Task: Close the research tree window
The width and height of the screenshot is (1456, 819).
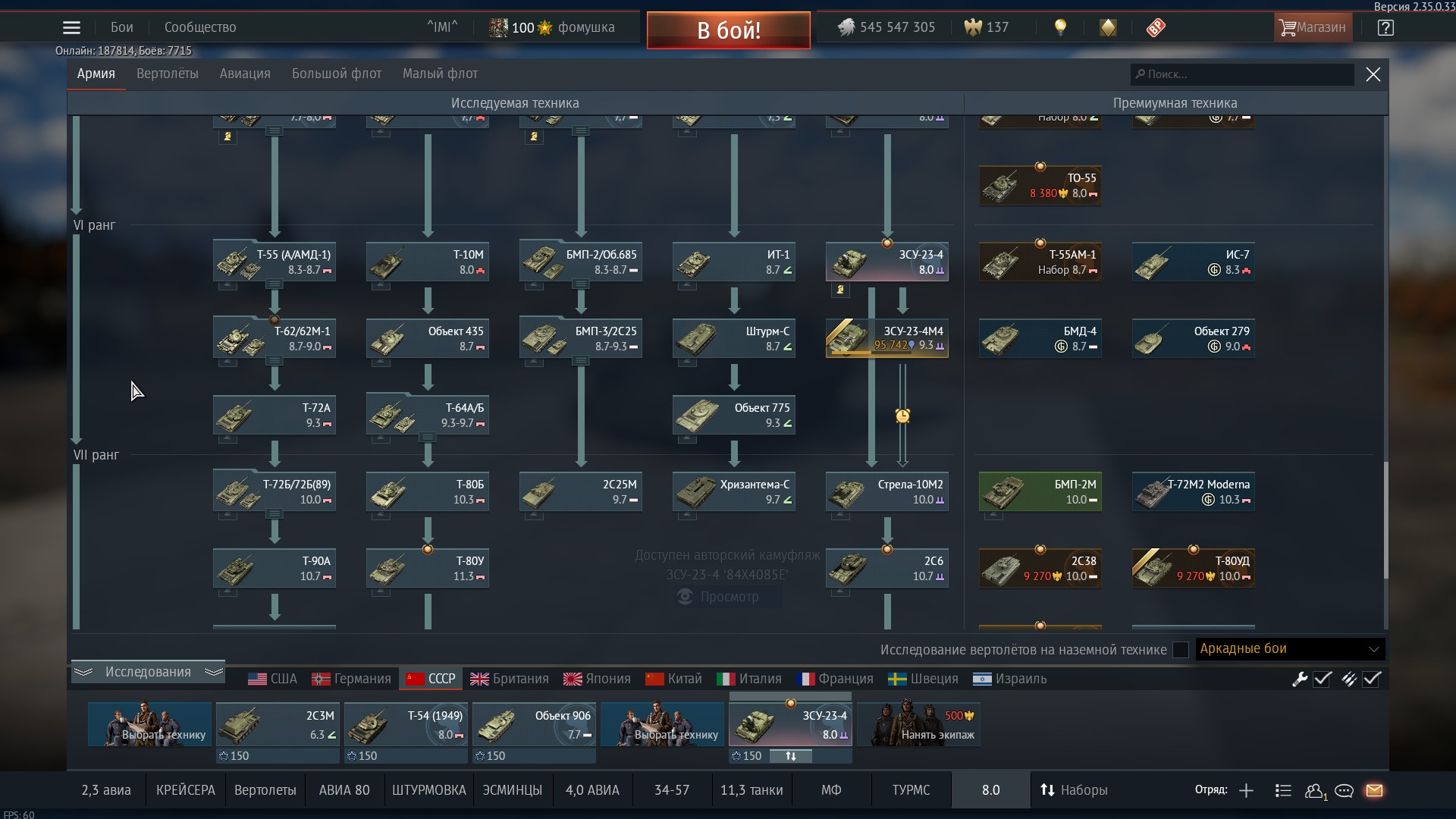Action: click(1373, 74)
